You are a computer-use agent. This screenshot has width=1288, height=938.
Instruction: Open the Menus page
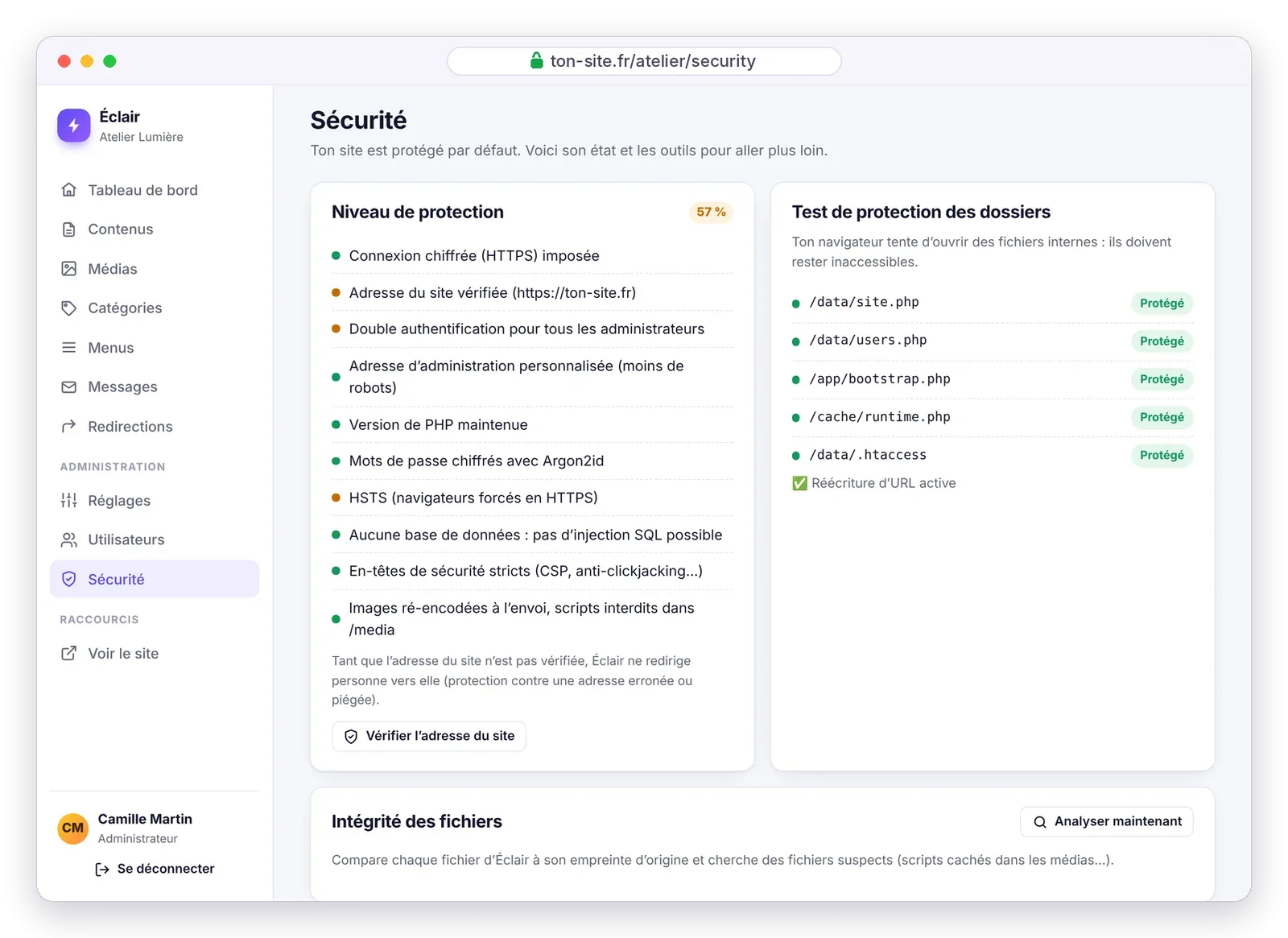point(155,348)
